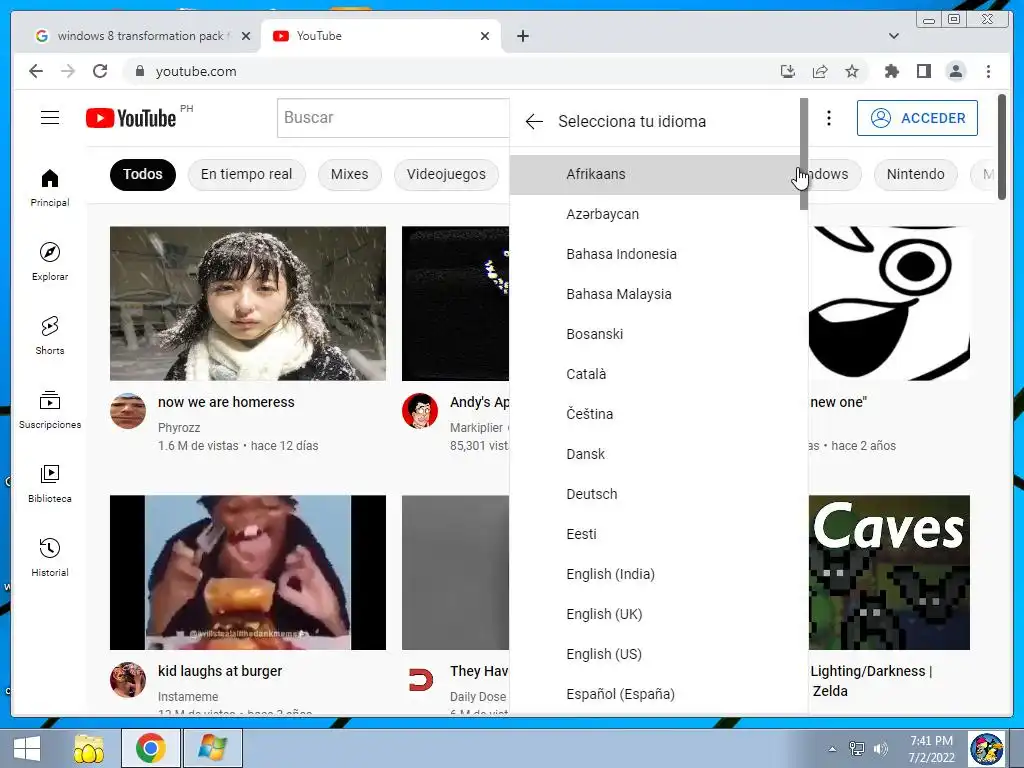Open Biblioteca in the sidebar
Image resolution: width=1024 pixels, height=768 pixels.
click(50, 483)
